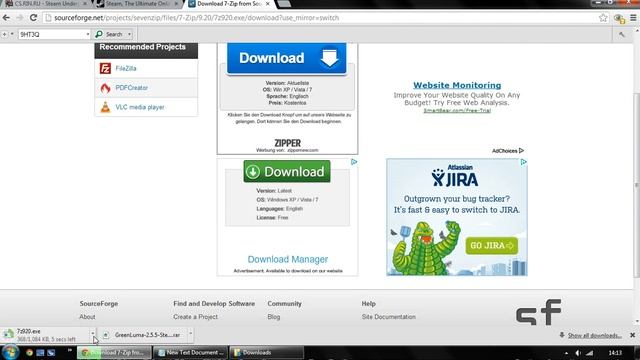This screenshot has height=360, width=640.
Task: Switch to New Text Document taskbar window
Action: pos(191,353)
